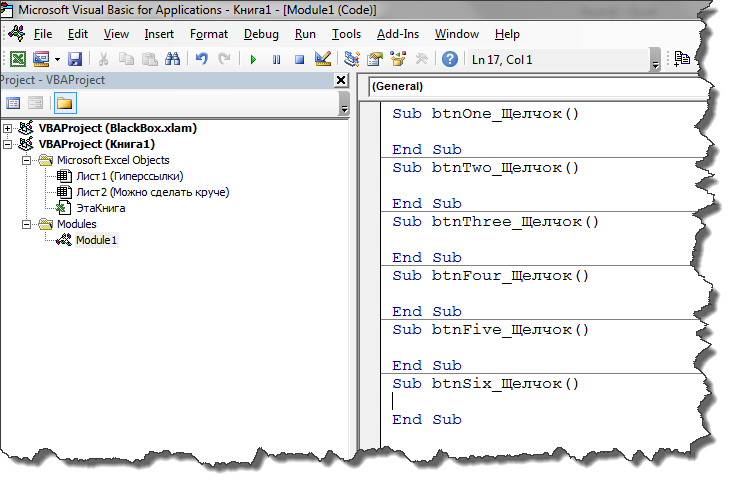Click Sub btnFive_Щелчок() code line
The image size is (737, 490).
coord(491,330)
